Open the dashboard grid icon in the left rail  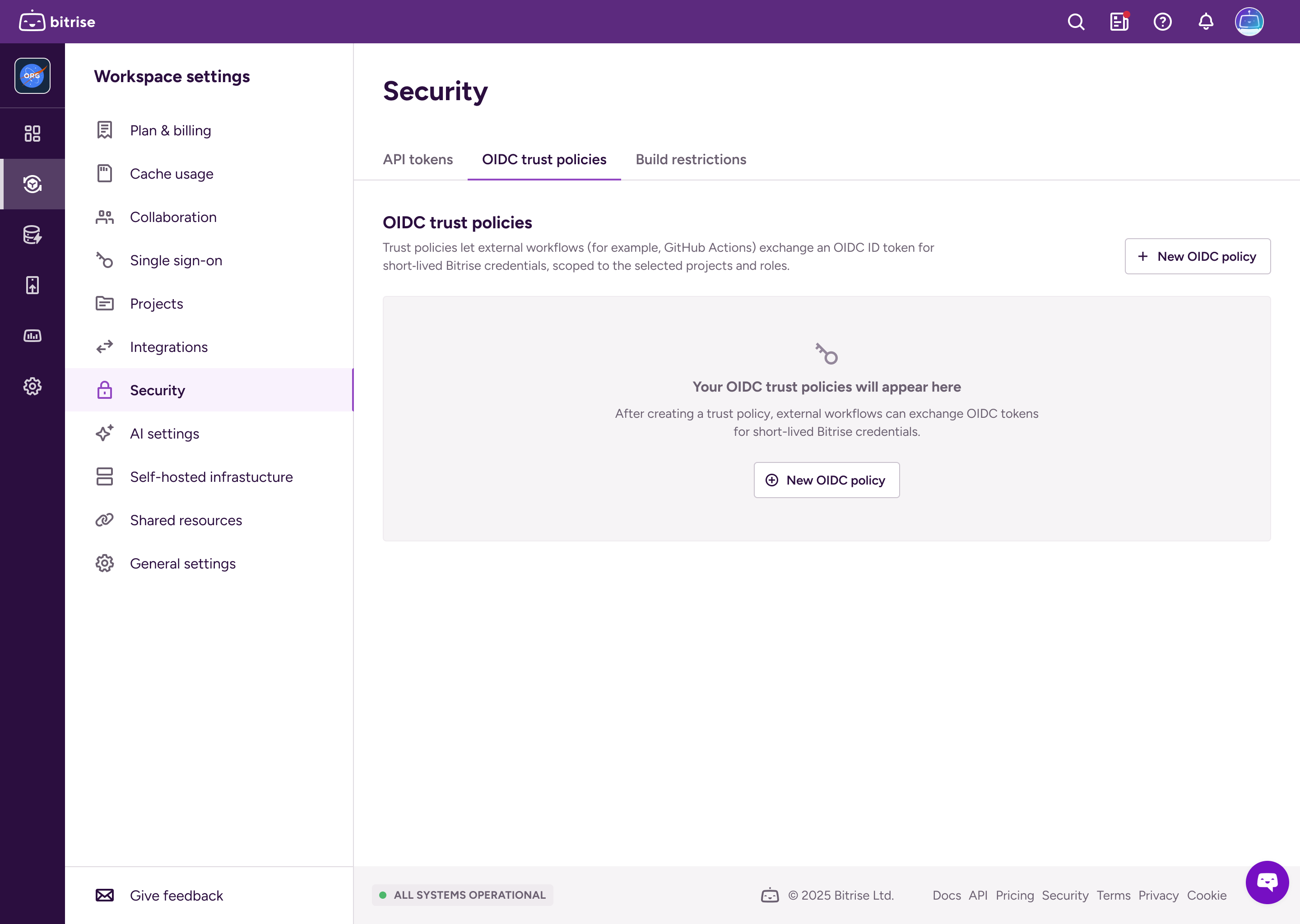point(32,133)
